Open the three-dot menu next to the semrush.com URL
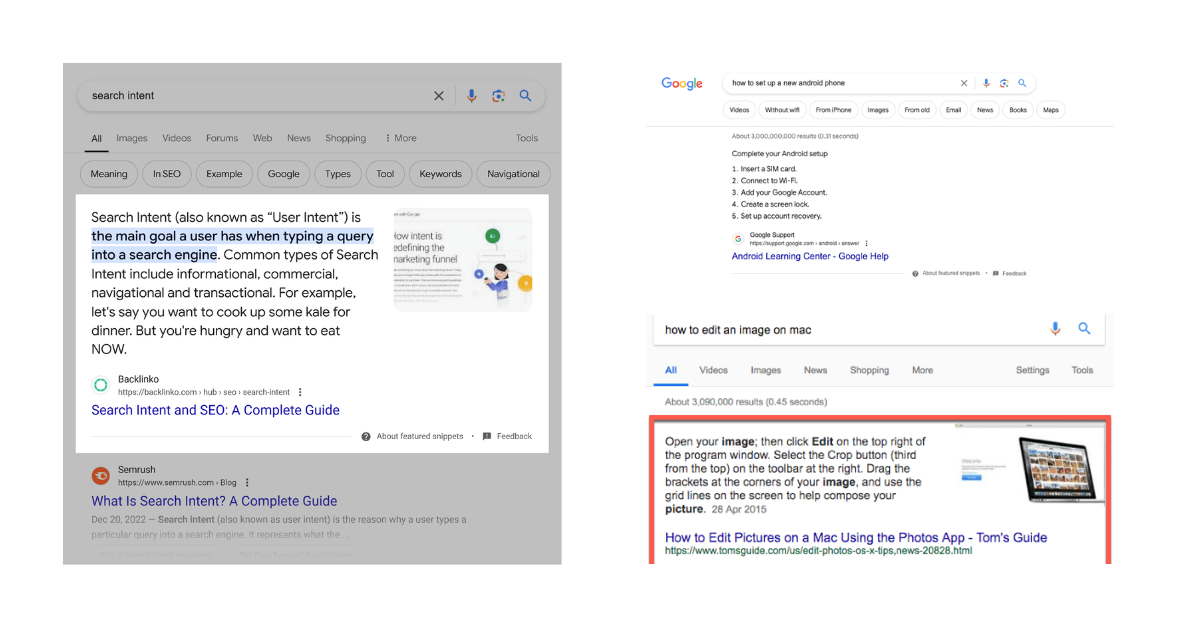Image resolution: width=1200 pixels, height=628 pixels. click(247, 483)
